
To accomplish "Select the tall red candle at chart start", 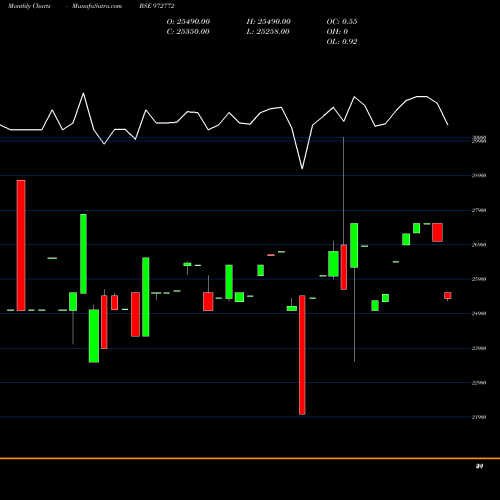I will [21, 245].
